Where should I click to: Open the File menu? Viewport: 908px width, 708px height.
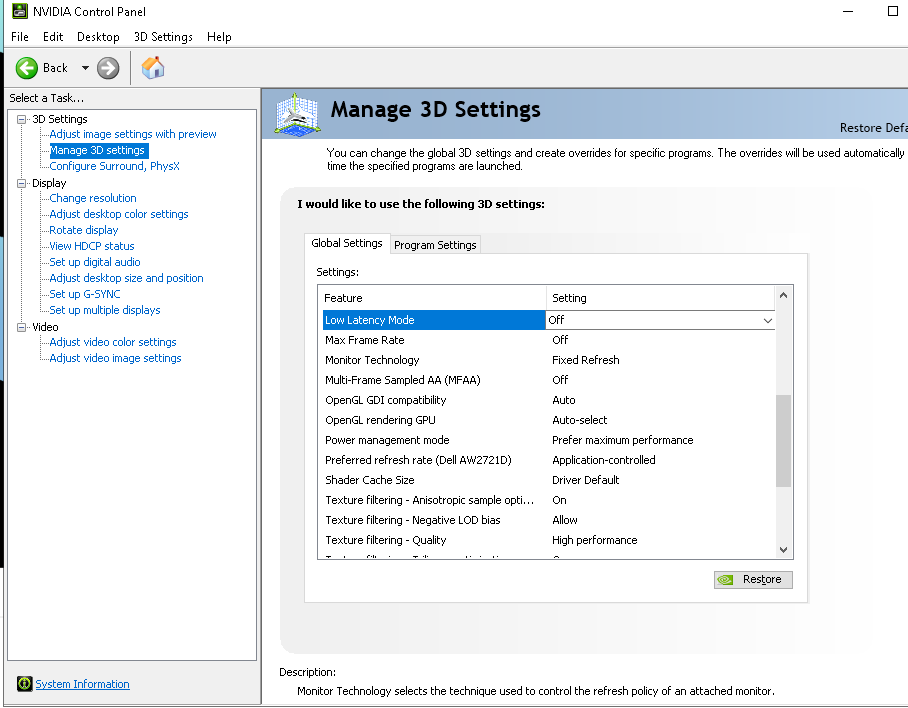(x=20, y=36)
